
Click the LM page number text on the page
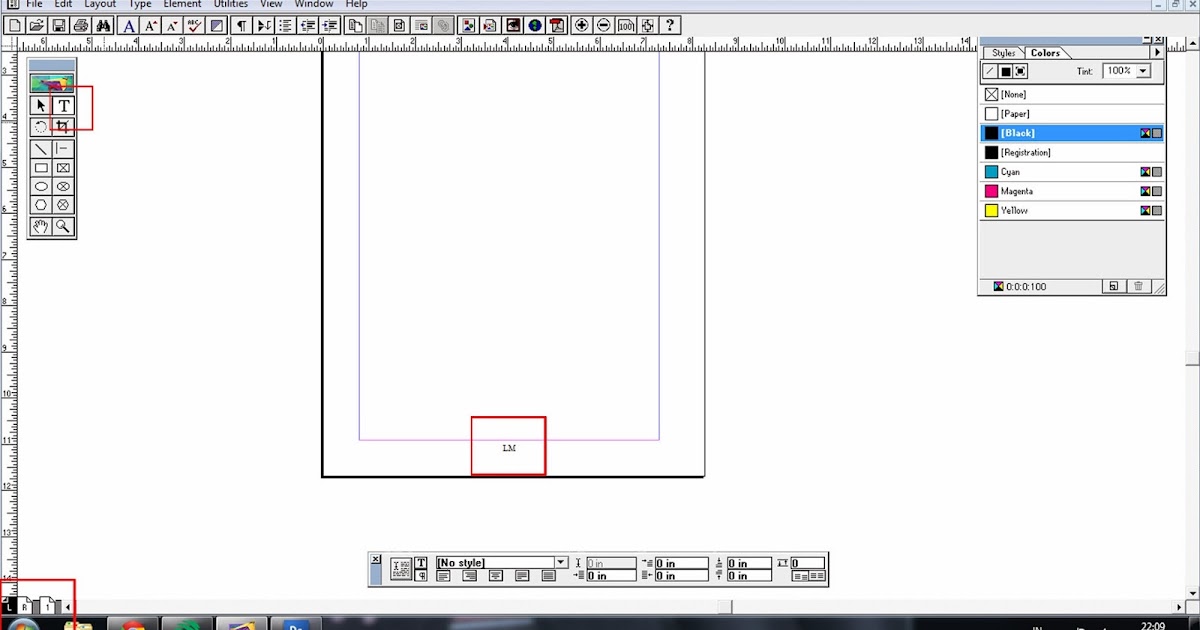coord(509,448)
